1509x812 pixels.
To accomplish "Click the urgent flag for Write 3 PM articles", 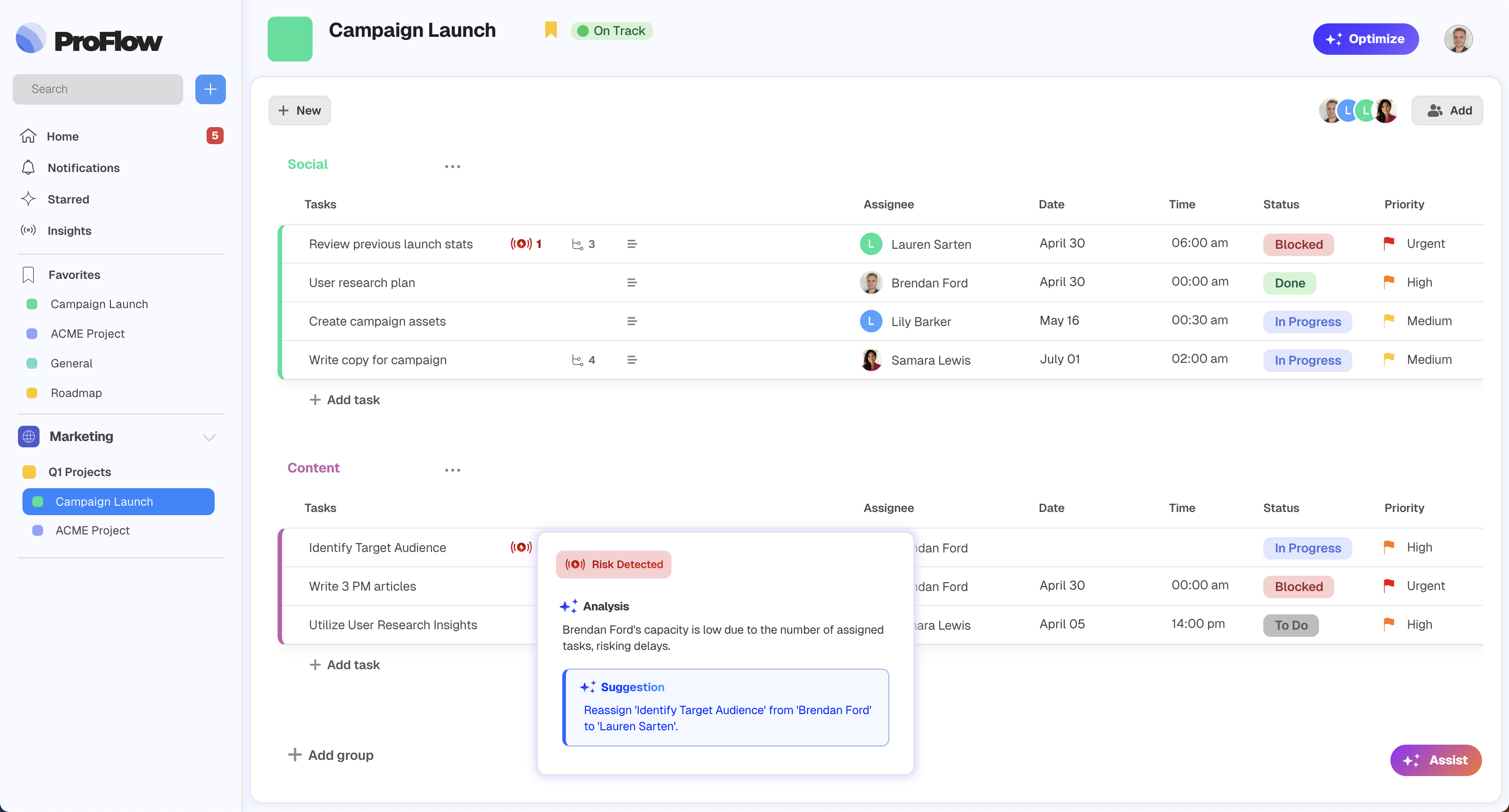I will pos(1388,585).
